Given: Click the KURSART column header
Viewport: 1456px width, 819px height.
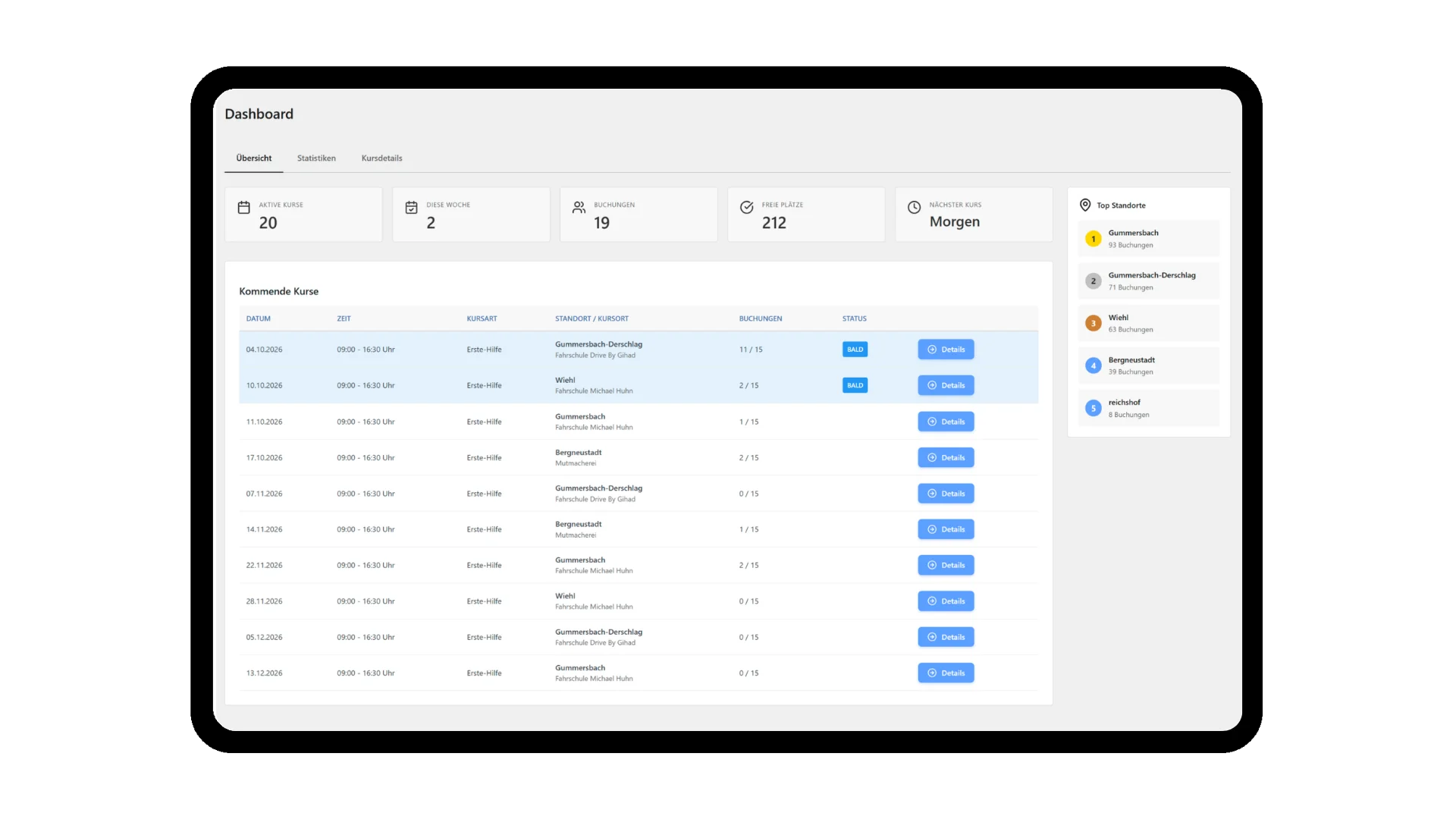Looking at the screenshot, I should pyautogui.click(x=482, y=318).
